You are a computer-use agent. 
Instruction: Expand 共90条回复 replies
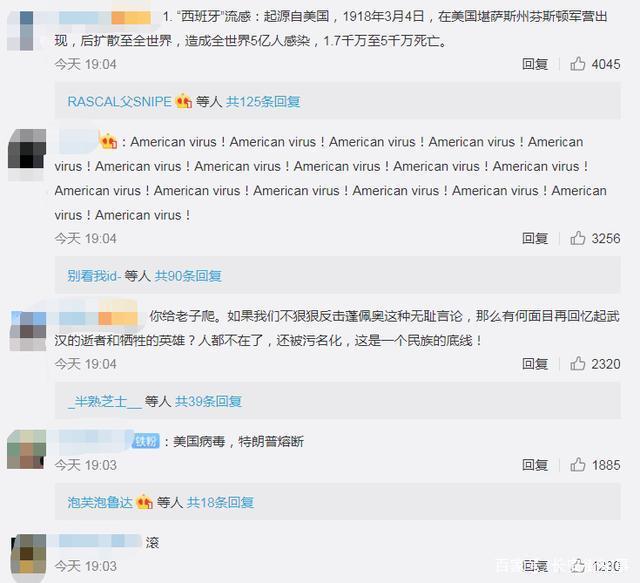(188, 276)
